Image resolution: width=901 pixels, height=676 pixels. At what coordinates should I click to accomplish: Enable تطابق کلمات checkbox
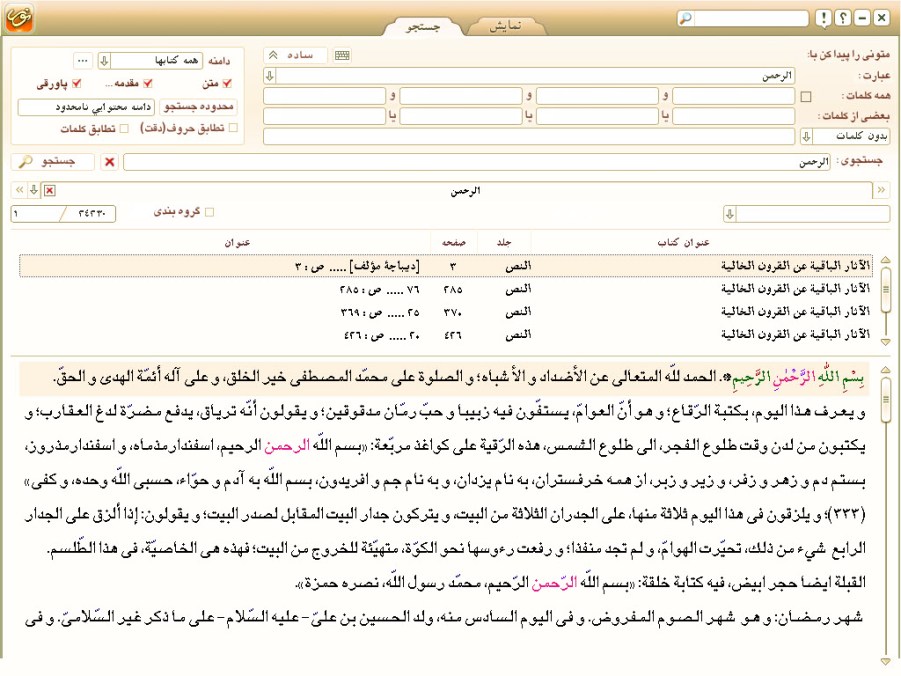124,129
